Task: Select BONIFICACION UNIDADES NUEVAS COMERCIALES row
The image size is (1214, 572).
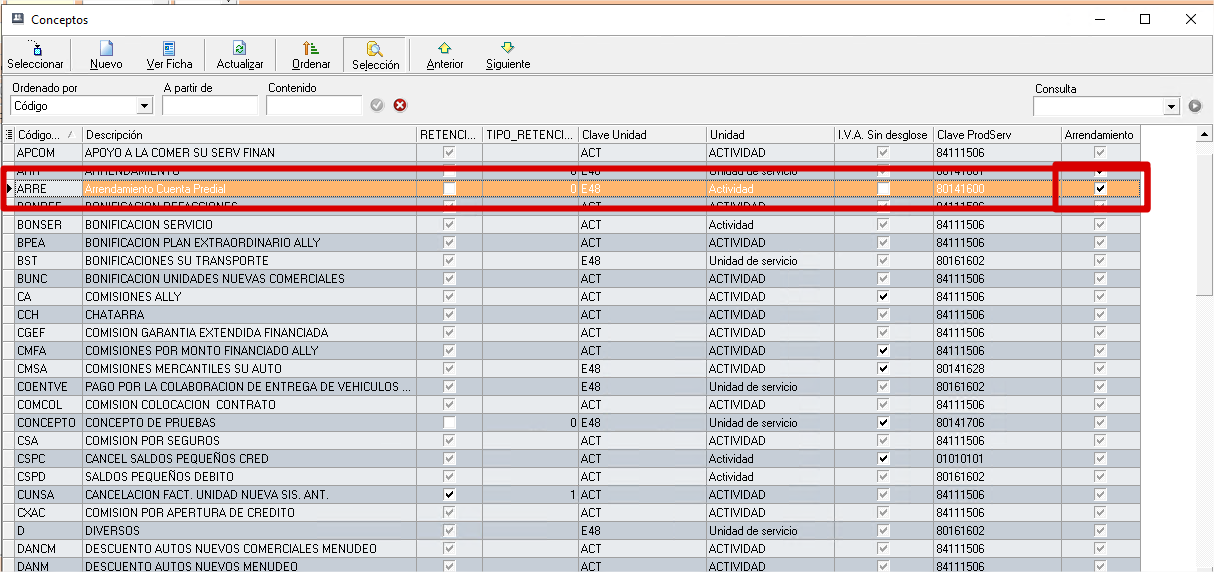Action: tap(572, 278)
